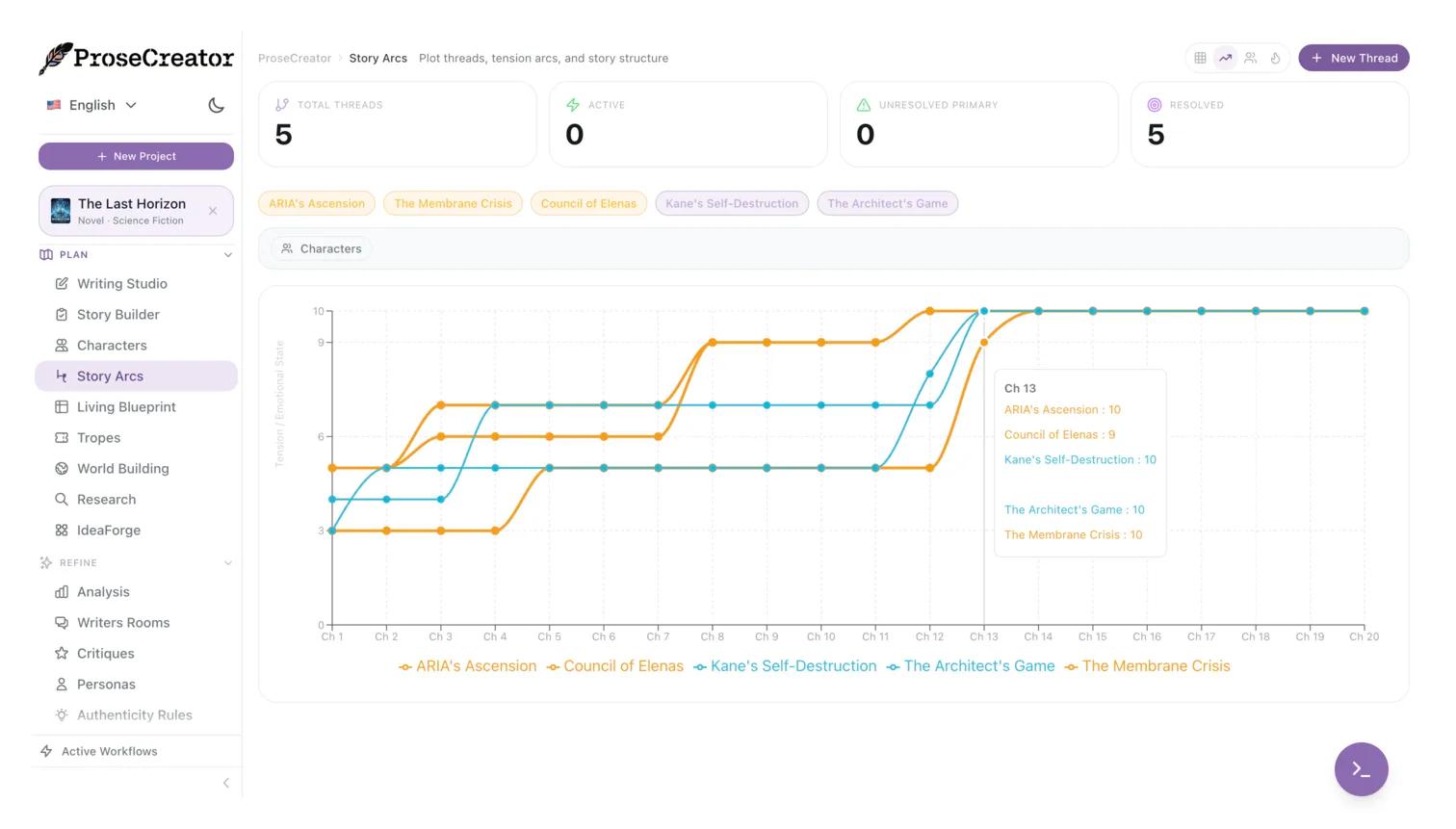Go to Writers Rooms page
Viewport: 1456px width, 829px height.
pyautogui.click(x=123, y=623)
